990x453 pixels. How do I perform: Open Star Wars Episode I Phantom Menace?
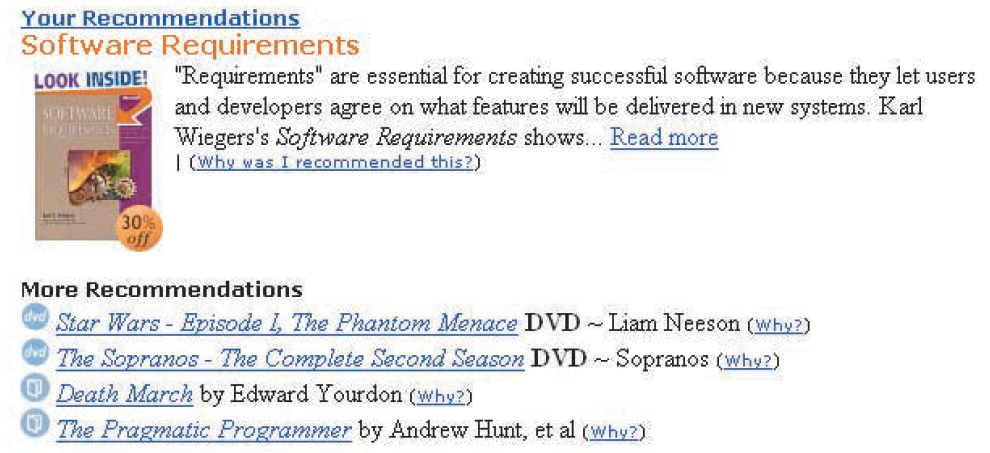[287, 323]
